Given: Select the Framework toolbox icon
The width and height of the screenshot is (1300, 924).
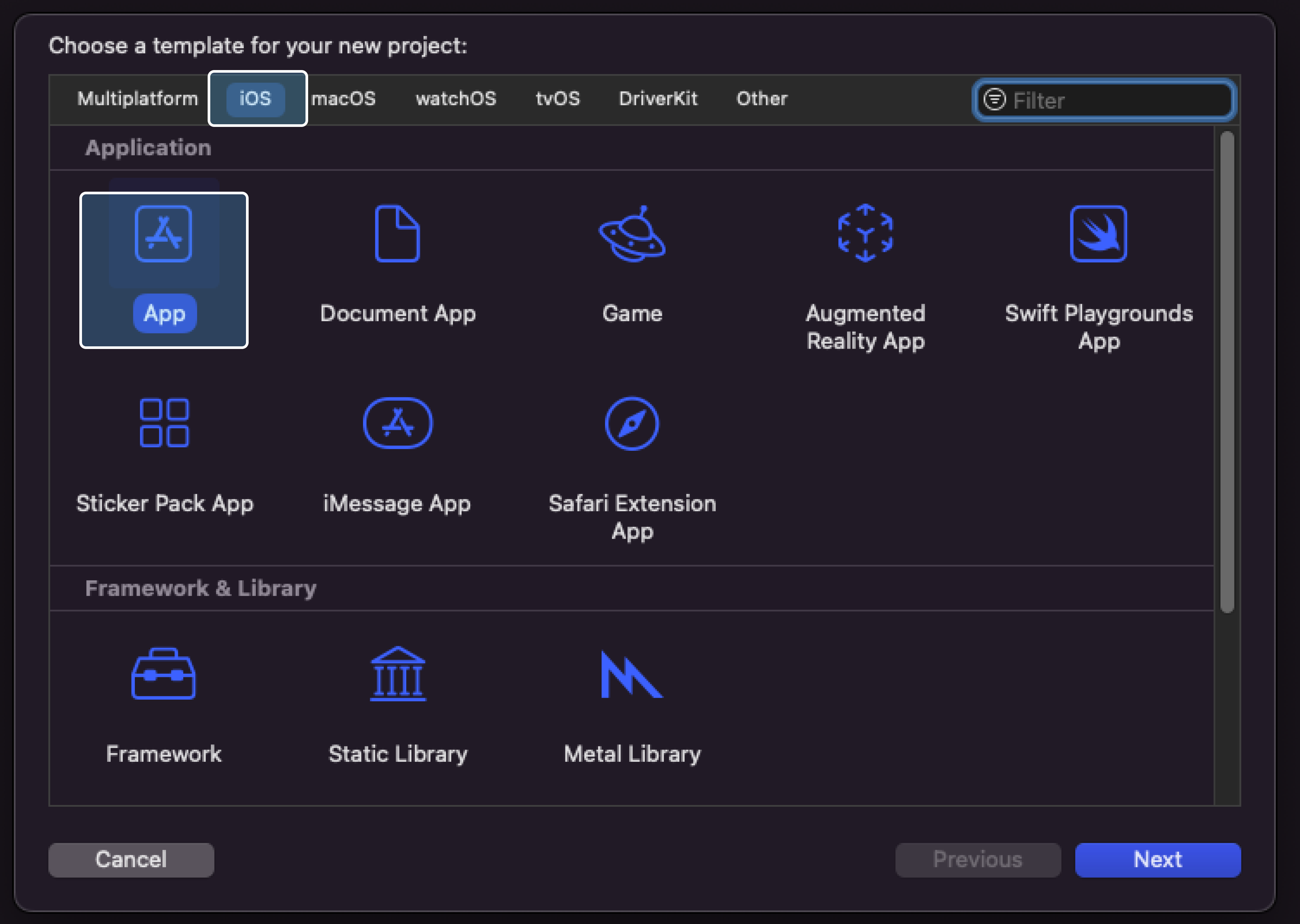Looking at the screenshot, I should [163, 674].
